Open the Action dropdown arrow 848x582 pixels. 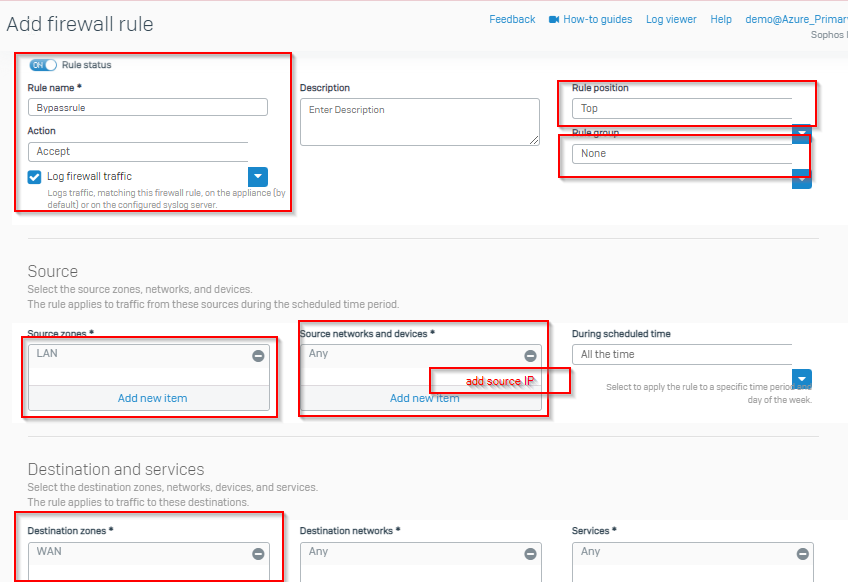click(x=258, y=176)
